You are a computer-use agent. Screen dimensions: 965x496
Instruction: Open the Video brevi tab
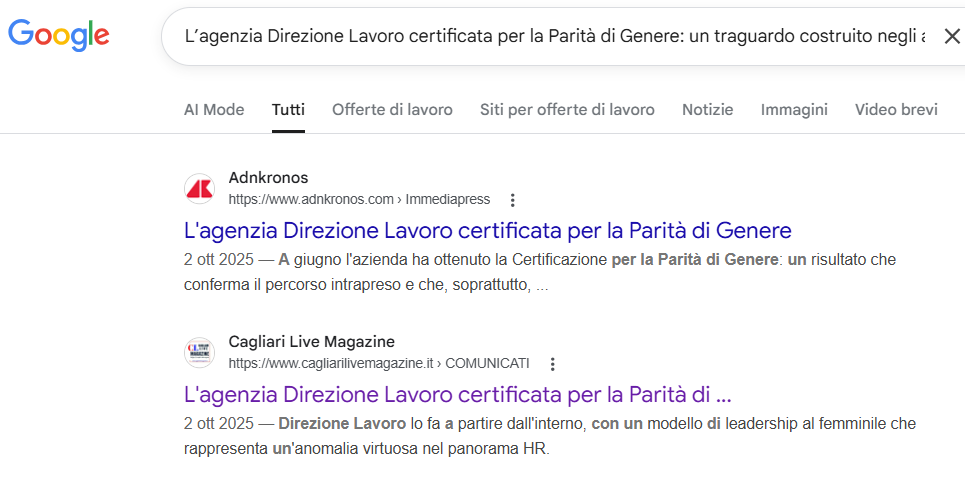click(x=896, y=110)
